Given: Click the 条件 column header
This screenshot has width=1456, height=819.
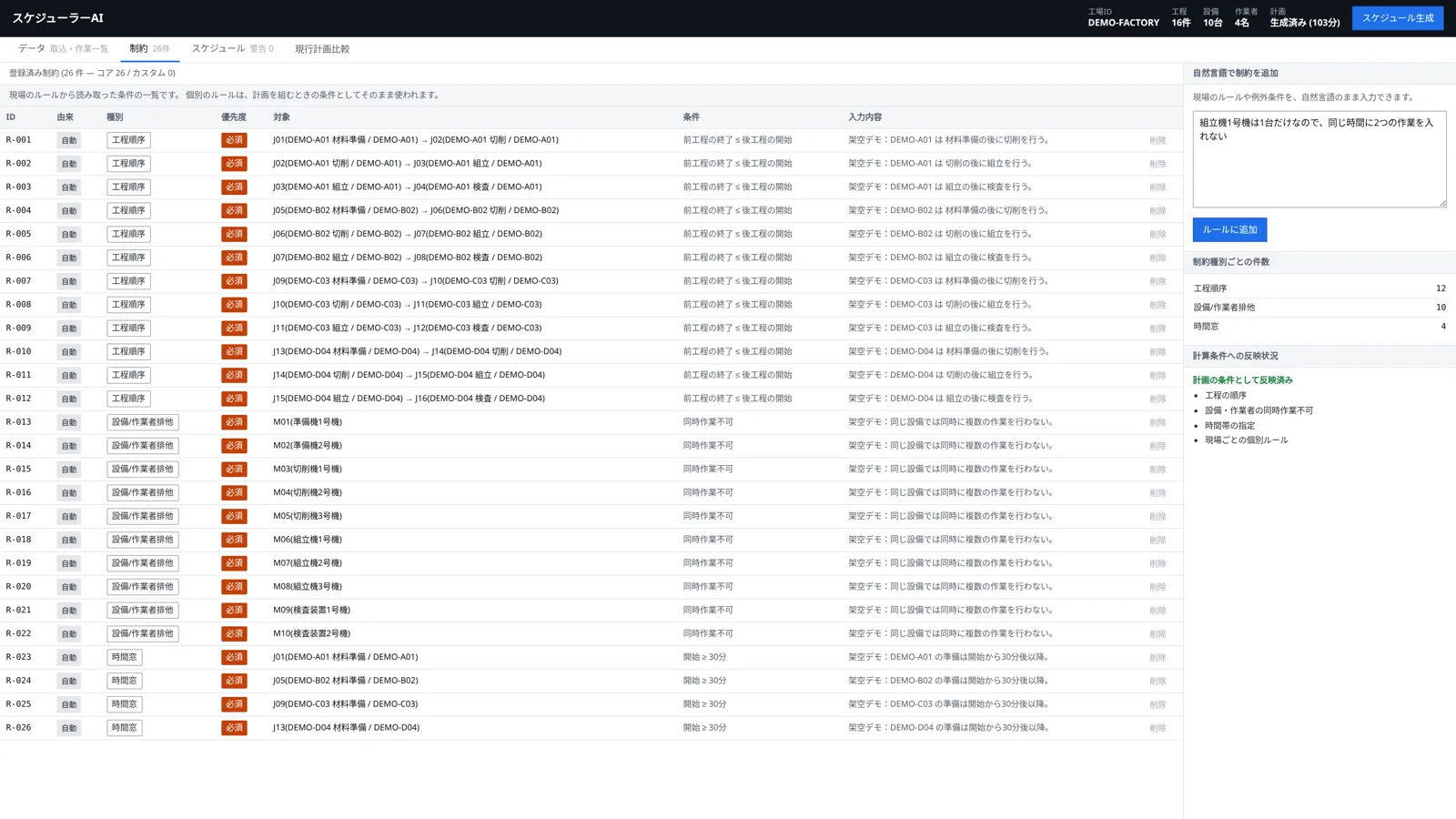Looking at the screenshot, I should 692,117.
